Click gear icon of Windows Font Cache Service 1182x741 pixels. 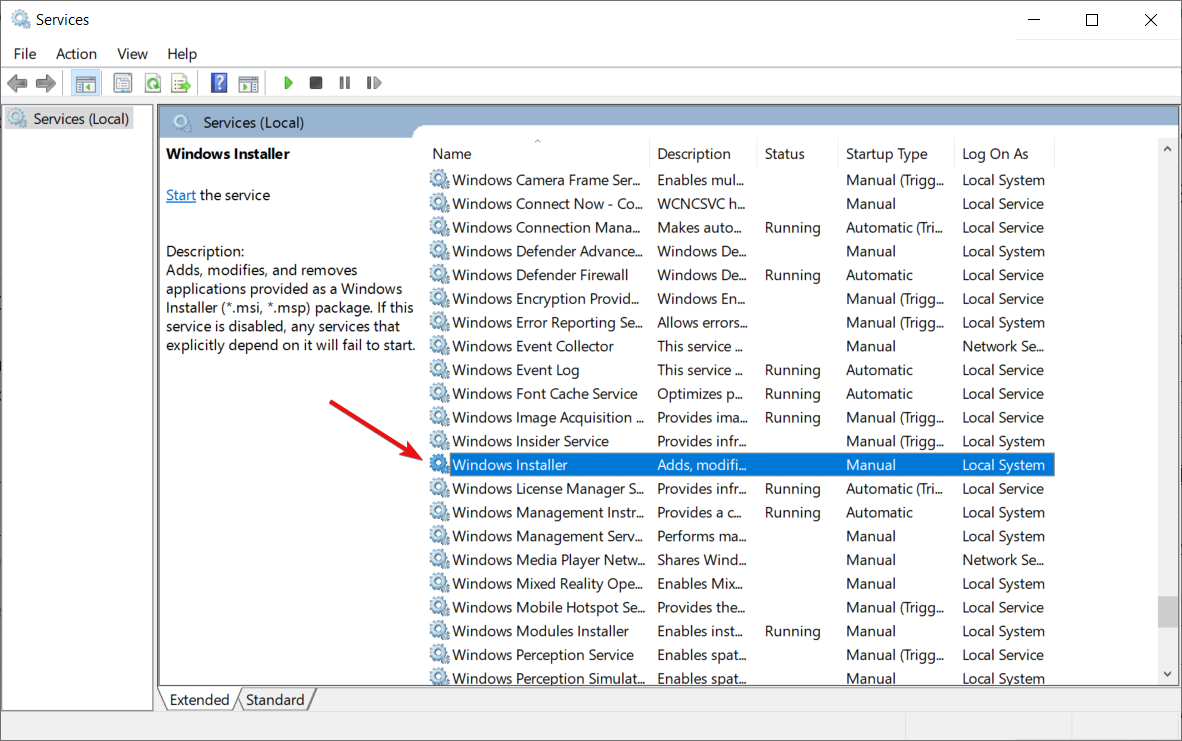click(439, 393)
